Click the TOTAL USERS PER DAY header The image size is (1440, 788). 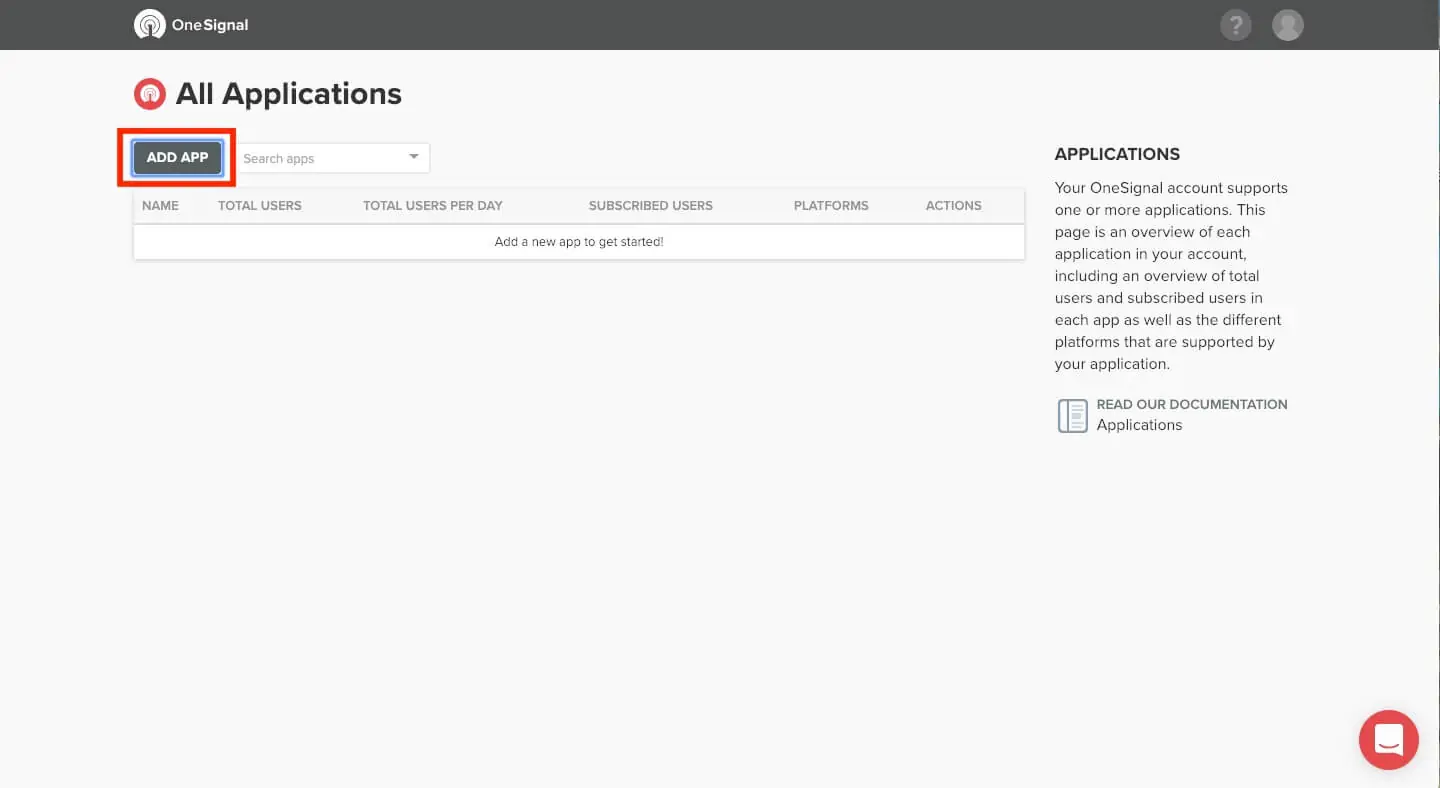[433, 205]
